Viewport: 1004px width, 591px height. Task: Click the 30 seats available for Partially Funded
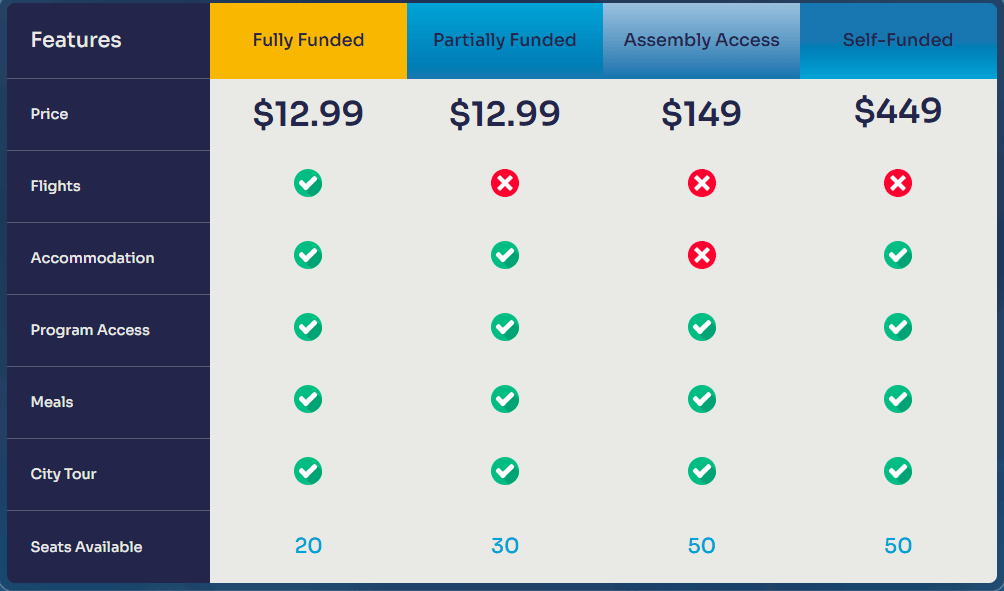pyautogui.click(x=505, y=546)
